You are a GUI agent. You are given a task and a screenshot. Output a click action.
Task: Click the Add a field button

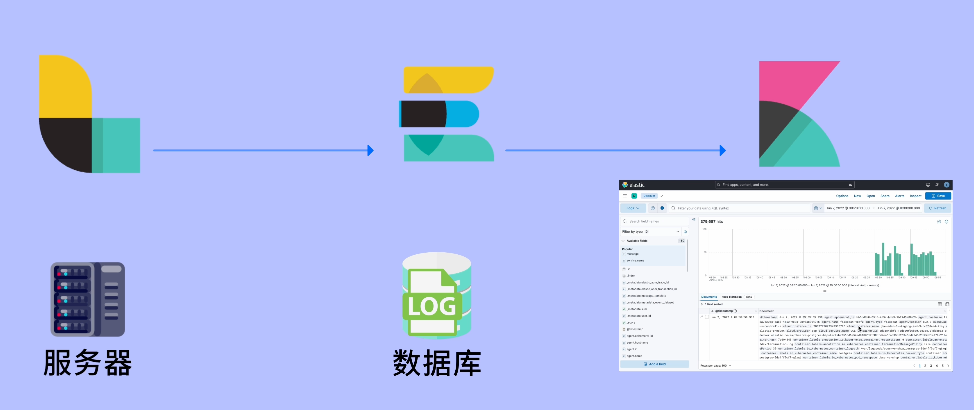tap(654, 364)
